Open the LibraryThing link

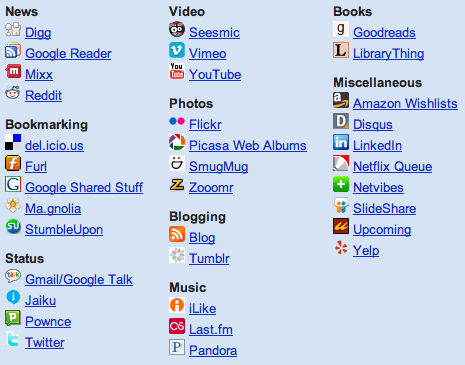click(x=389, y=54)
